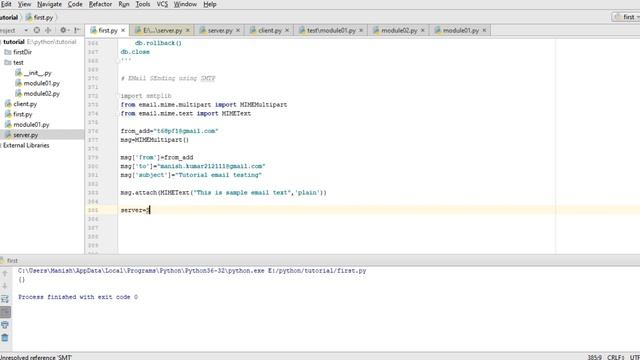Click the collapse all icon in Project panel

pos(48,30)
